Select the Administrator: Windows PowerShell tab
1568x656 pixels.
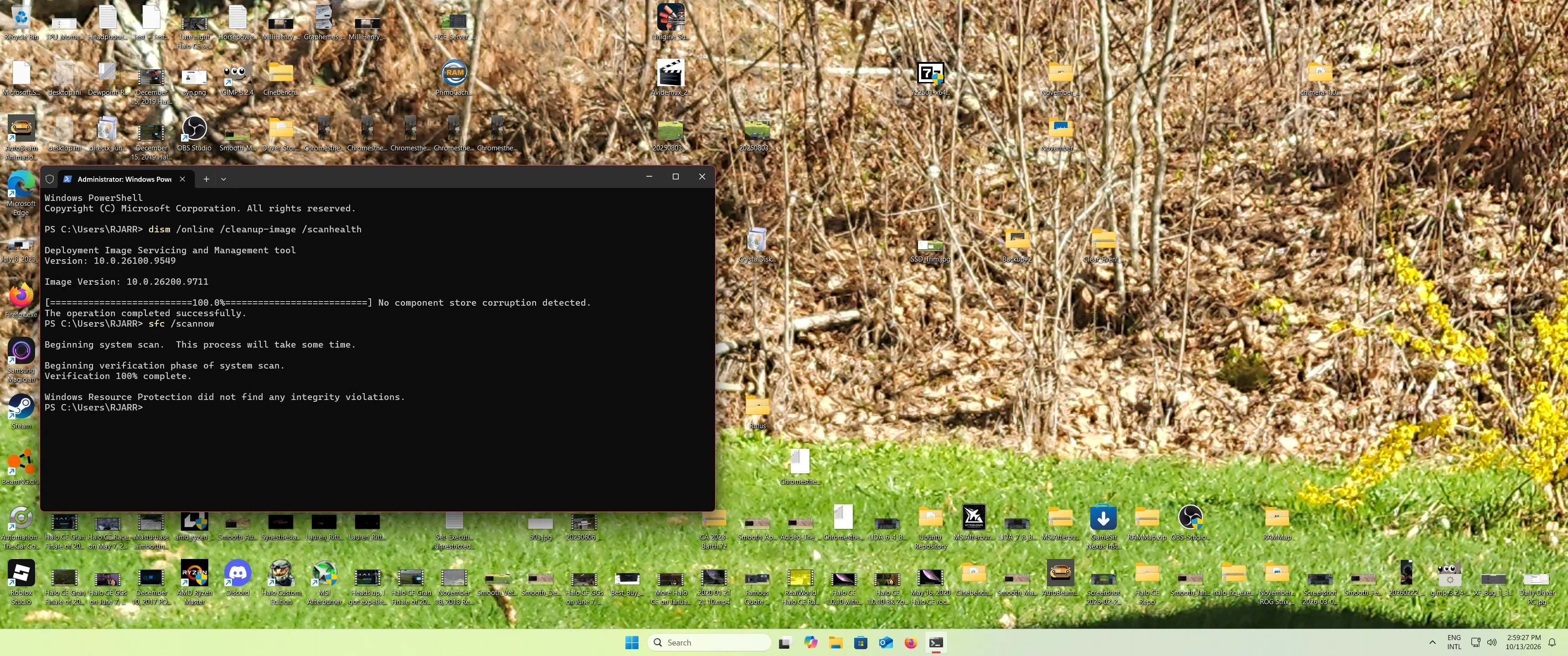(126, 179)
